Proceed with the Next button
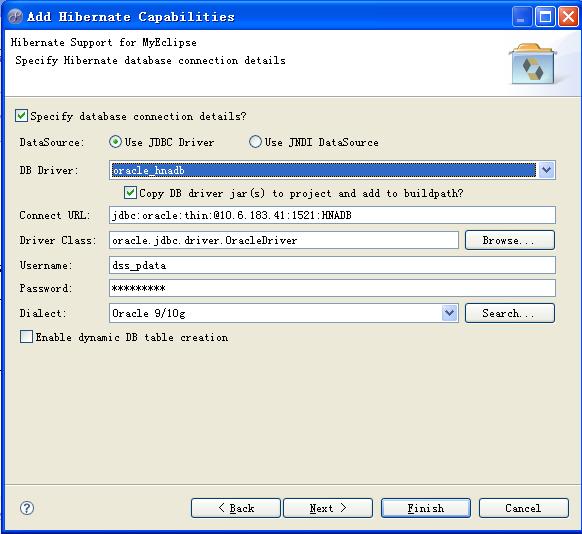Image resolution: width=582 pixels, height=534 pixels. 328,508
